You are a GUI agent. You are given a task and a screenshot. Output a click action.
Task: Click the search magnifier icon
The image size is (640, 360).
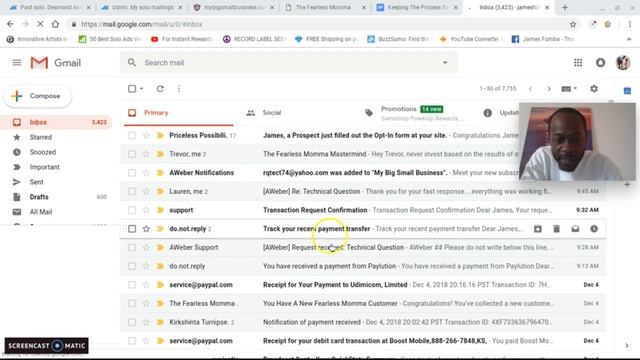click(131, 62)
